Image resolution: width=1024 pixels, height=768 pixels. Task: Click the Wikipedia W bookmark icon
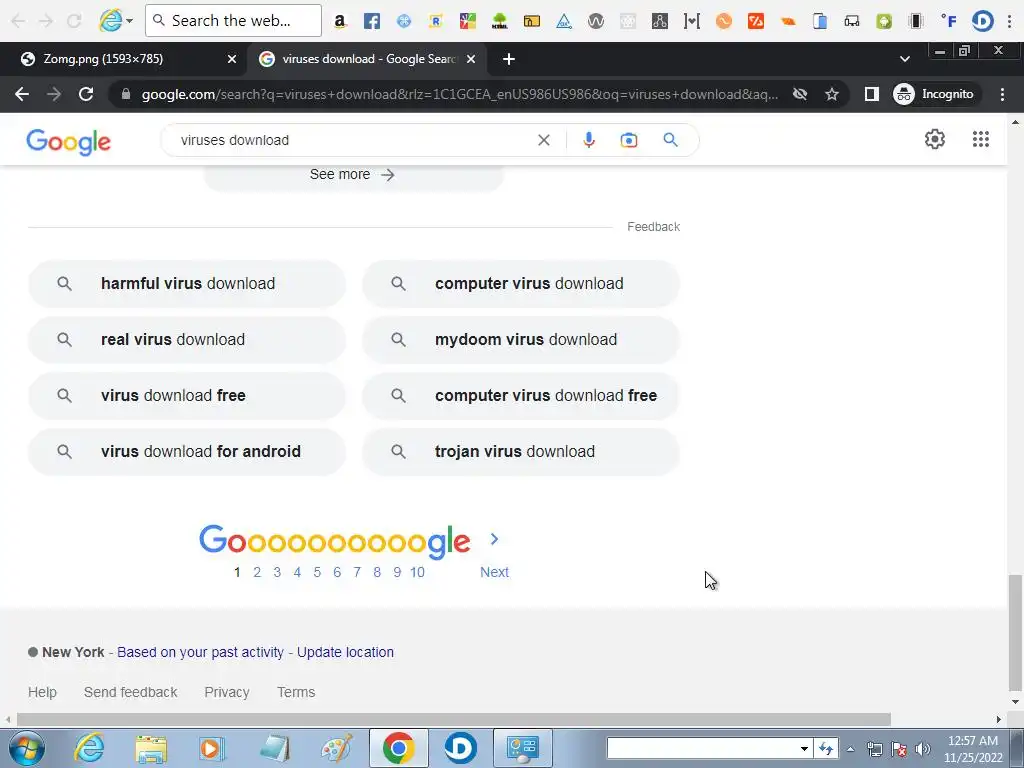pyautogui.click(x=596, y=21)
